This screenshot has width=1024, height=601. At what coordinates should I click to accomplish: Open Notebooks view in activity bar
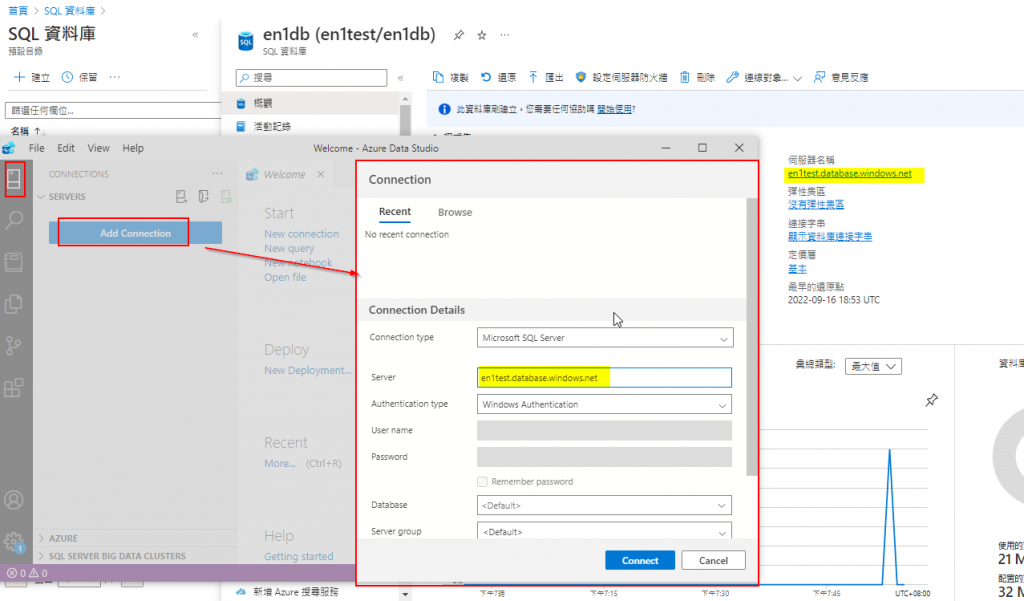14,262
